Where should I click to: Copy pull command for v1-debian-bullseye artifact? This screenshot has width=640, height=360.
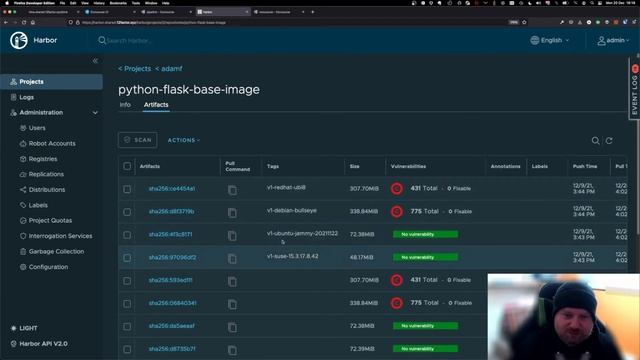coord(232,213)
